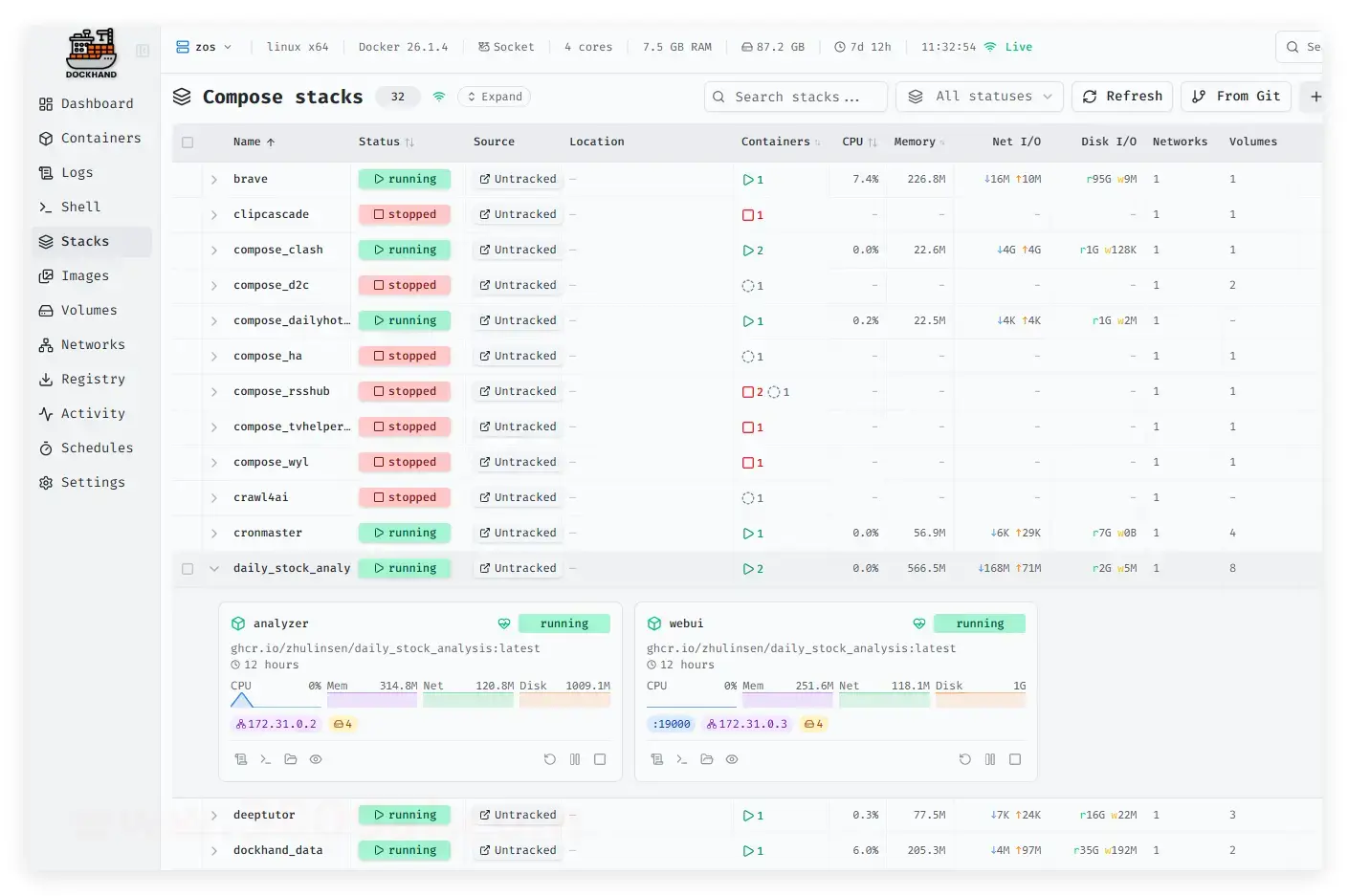This screenshot has width=1348, height=896.
Task: Check the select-all checkbox in the table header
Action: pos(188,142)
